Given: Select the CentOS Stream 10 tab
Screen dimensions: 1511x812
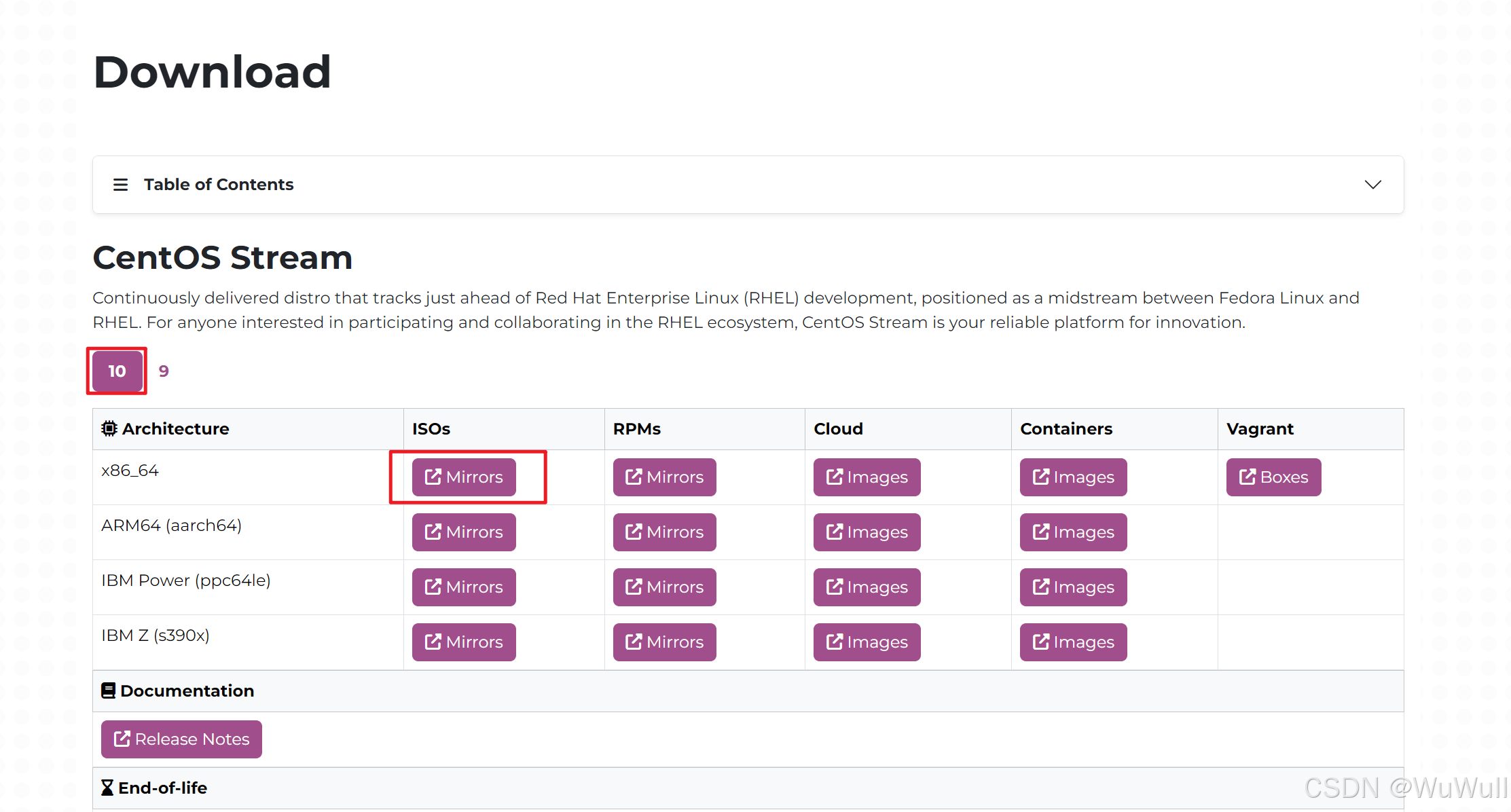Looking at the screenshot, I should [117, 371].
